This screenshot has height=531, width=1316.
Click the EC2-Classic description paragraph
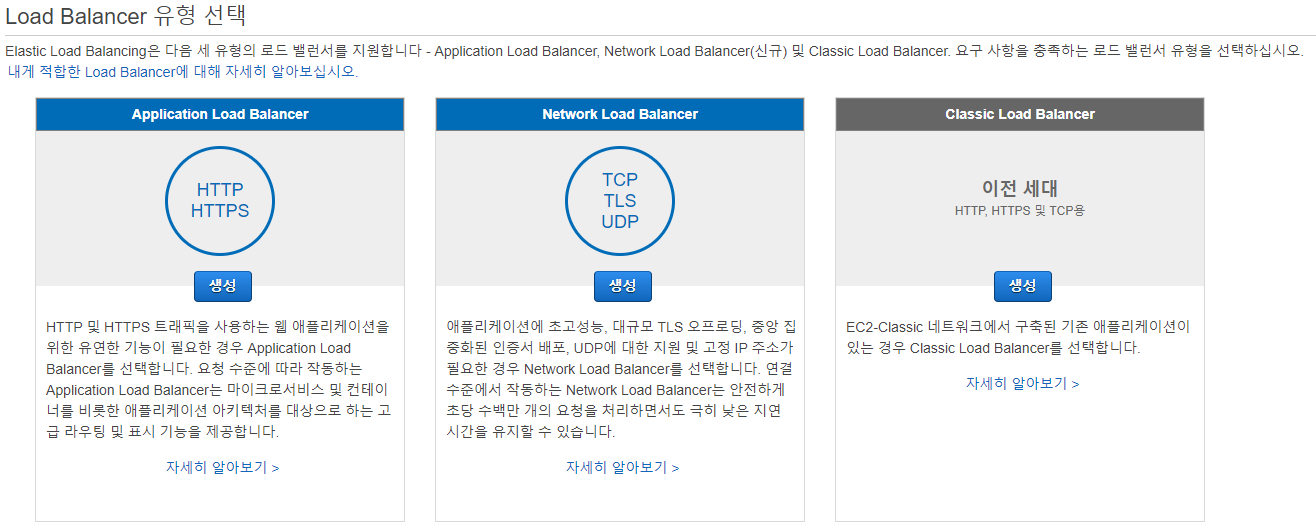coord(1018,337)
